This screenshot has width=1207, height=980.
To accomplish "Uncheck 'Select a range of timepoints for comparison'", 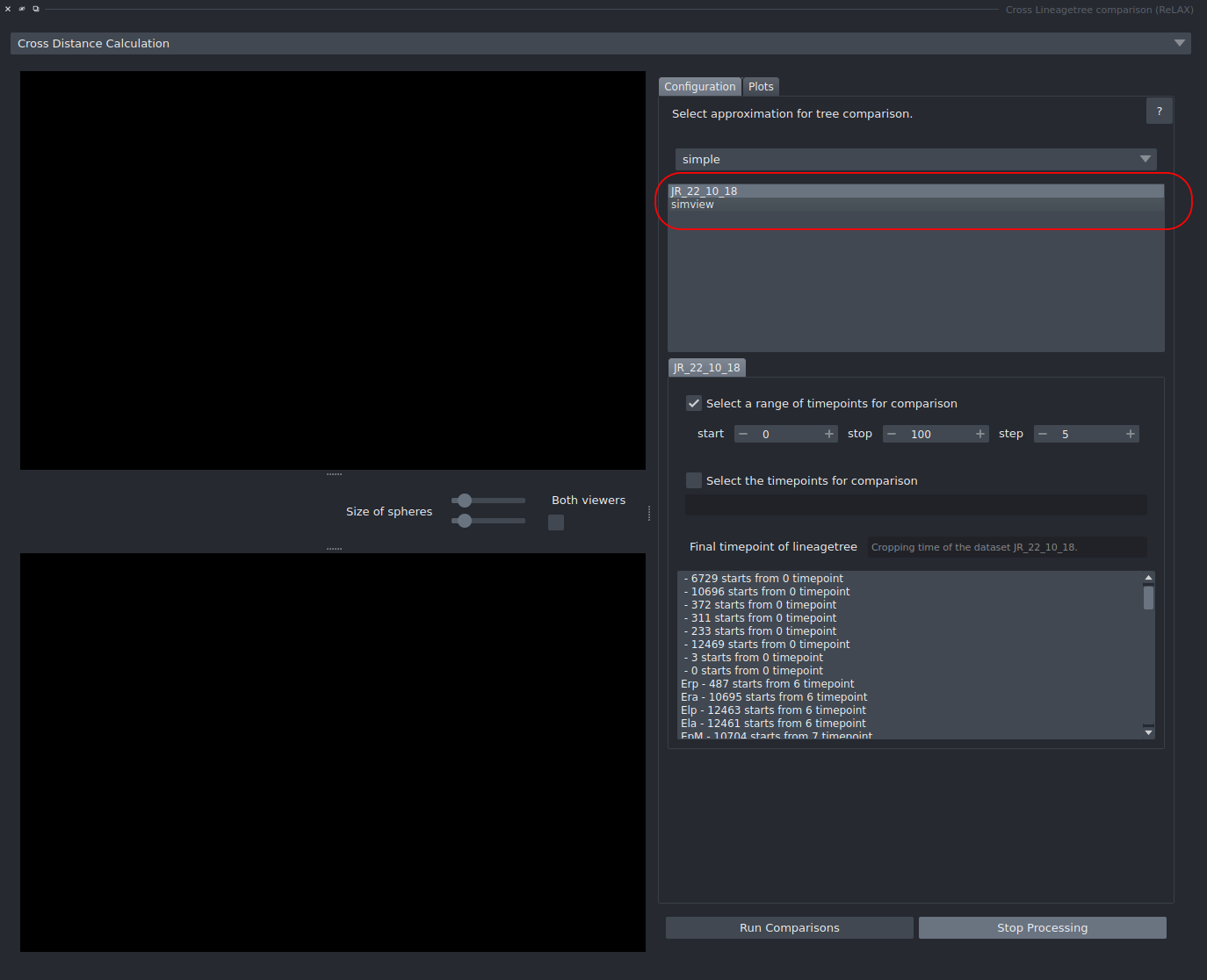I will tap(694, 402).
